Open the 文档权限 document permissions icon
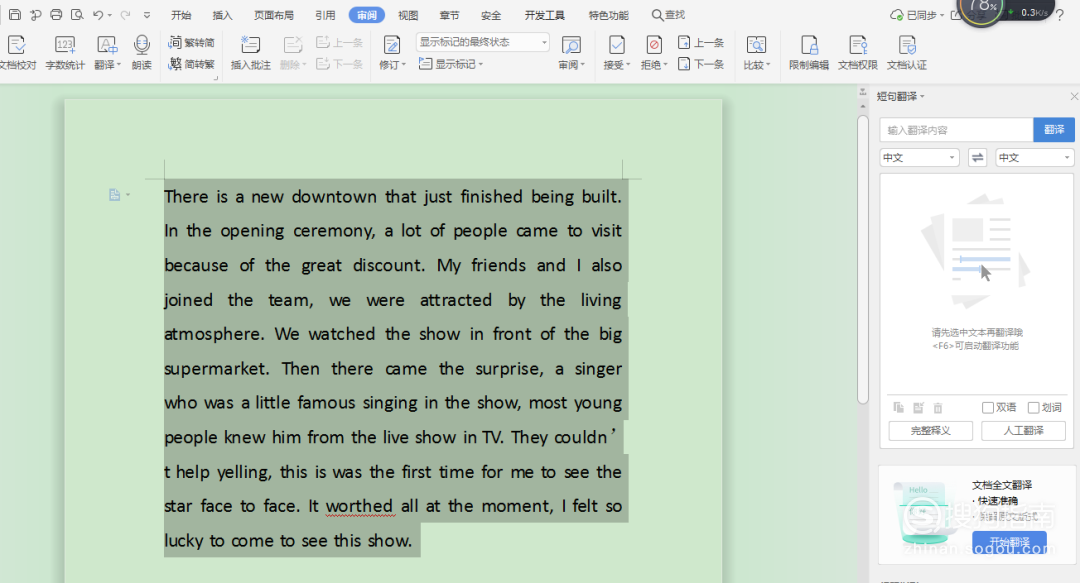This screenshot has width=1080, height=583. tap(857, 46)
